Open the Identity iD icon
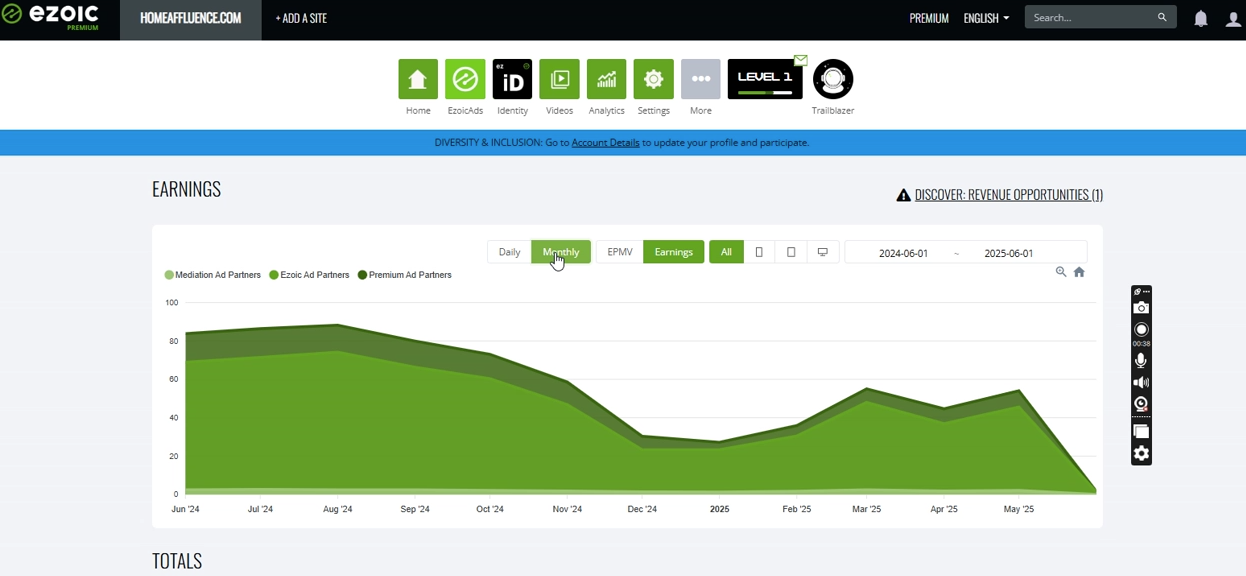 [x=512, y=79]
